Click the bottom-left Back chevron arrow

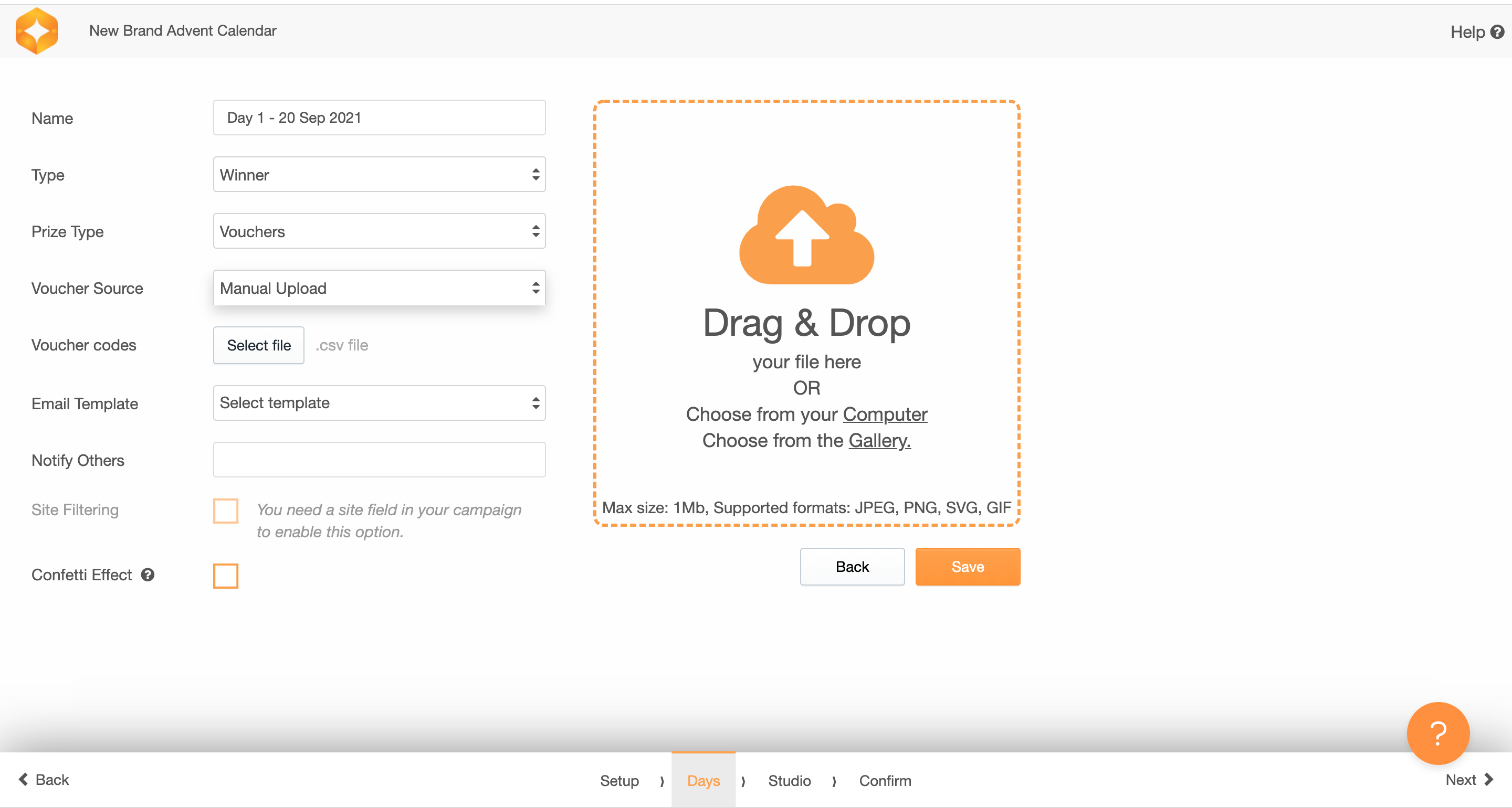coord(24,779)
